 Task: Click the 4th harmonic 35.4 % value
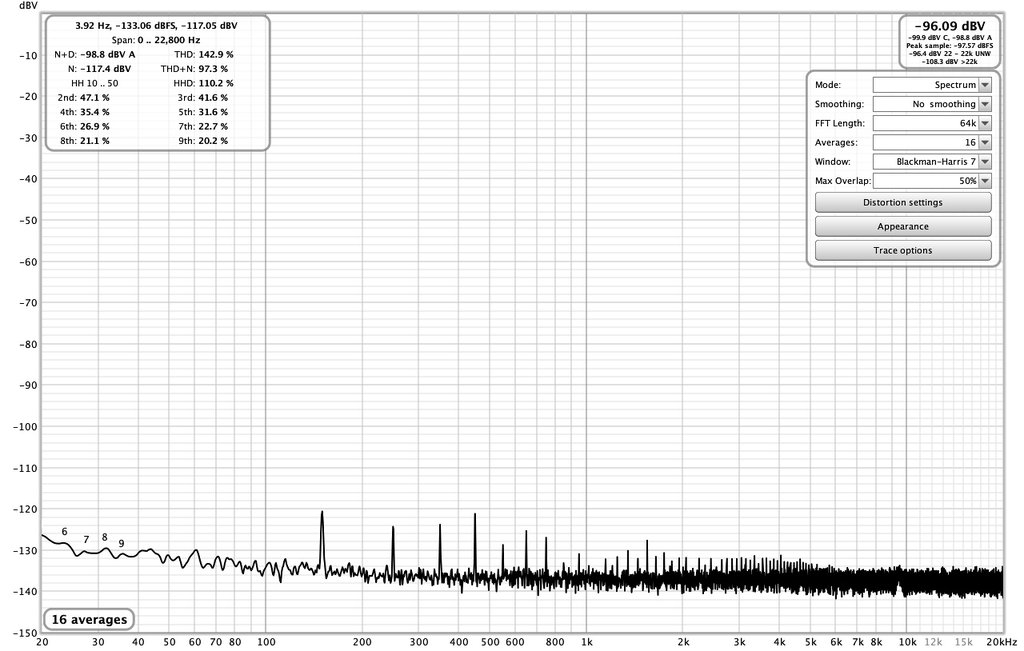click(95, 112)
